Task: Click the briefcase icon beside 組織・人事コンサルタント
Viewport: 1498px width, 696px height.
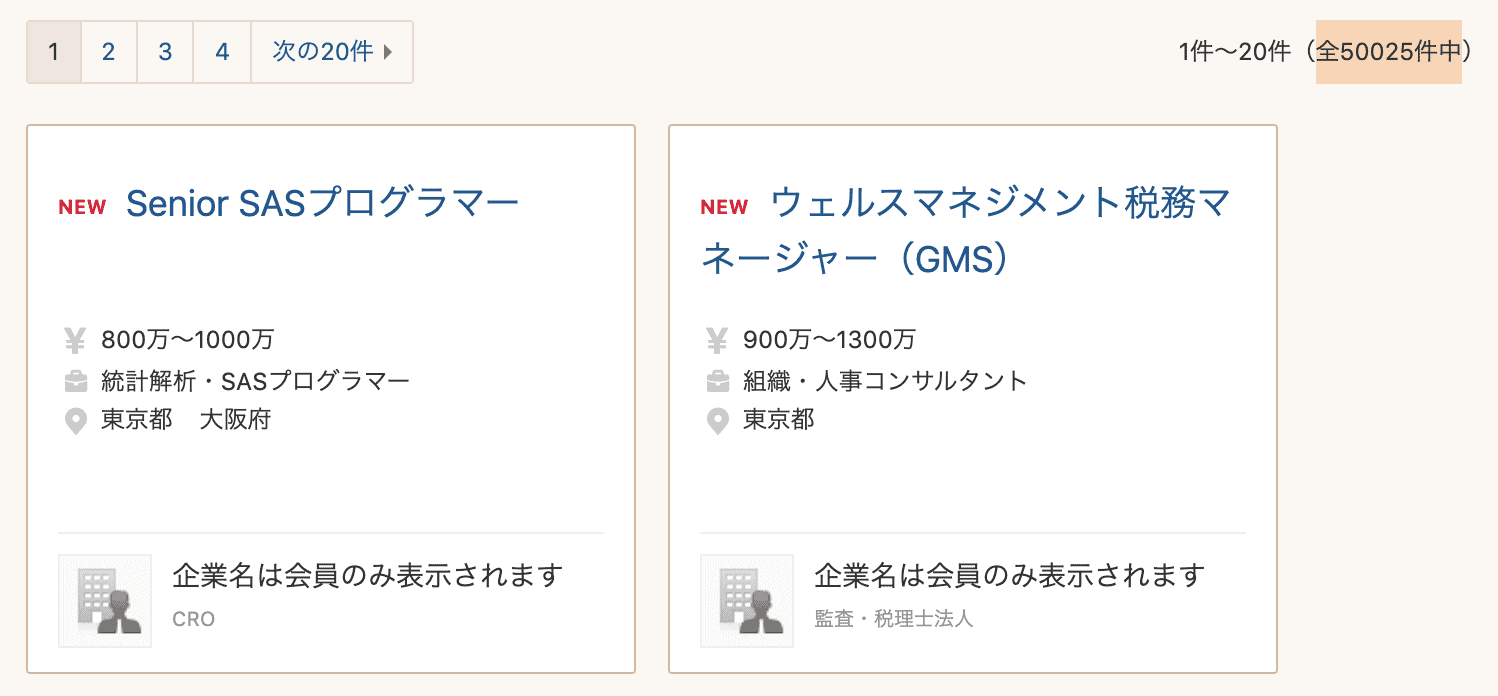Action: pos(716,381)
